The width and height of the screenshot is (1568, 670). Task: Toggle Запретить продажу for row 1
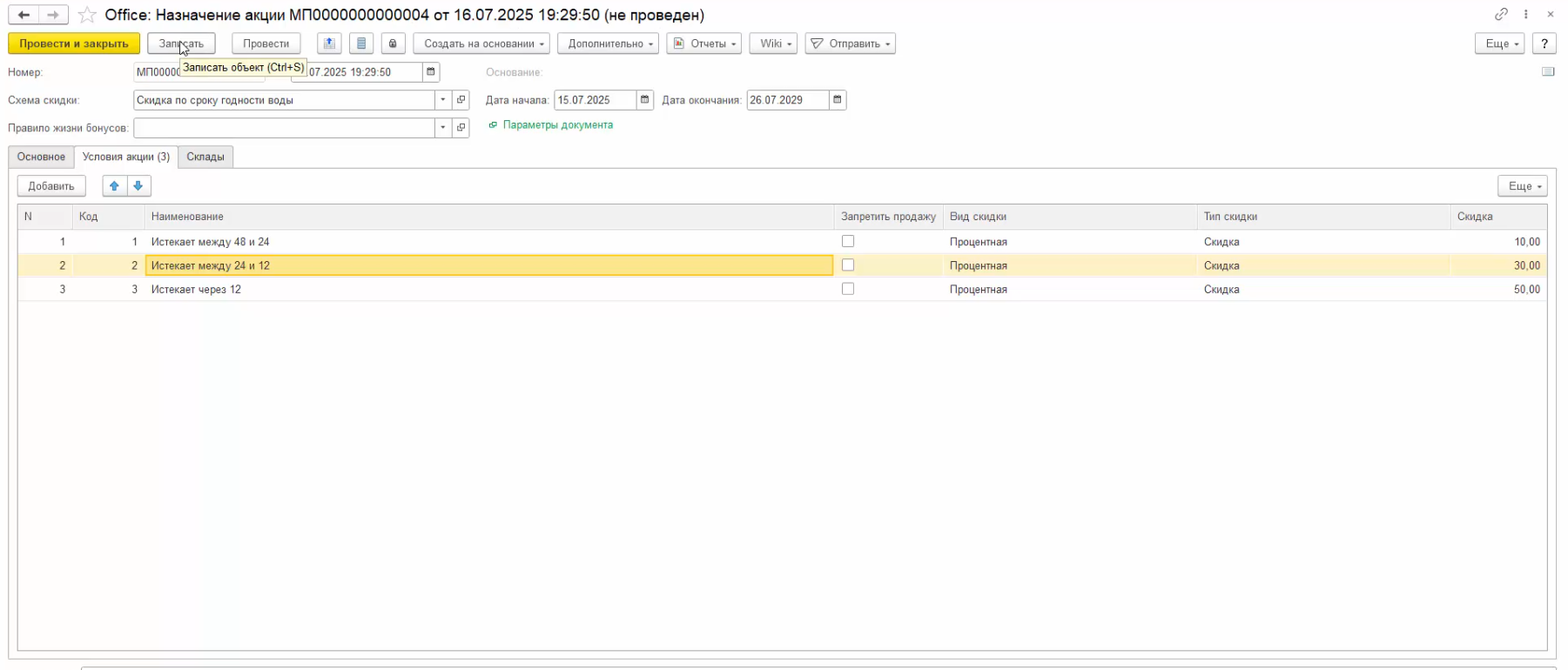pos(848,242)
